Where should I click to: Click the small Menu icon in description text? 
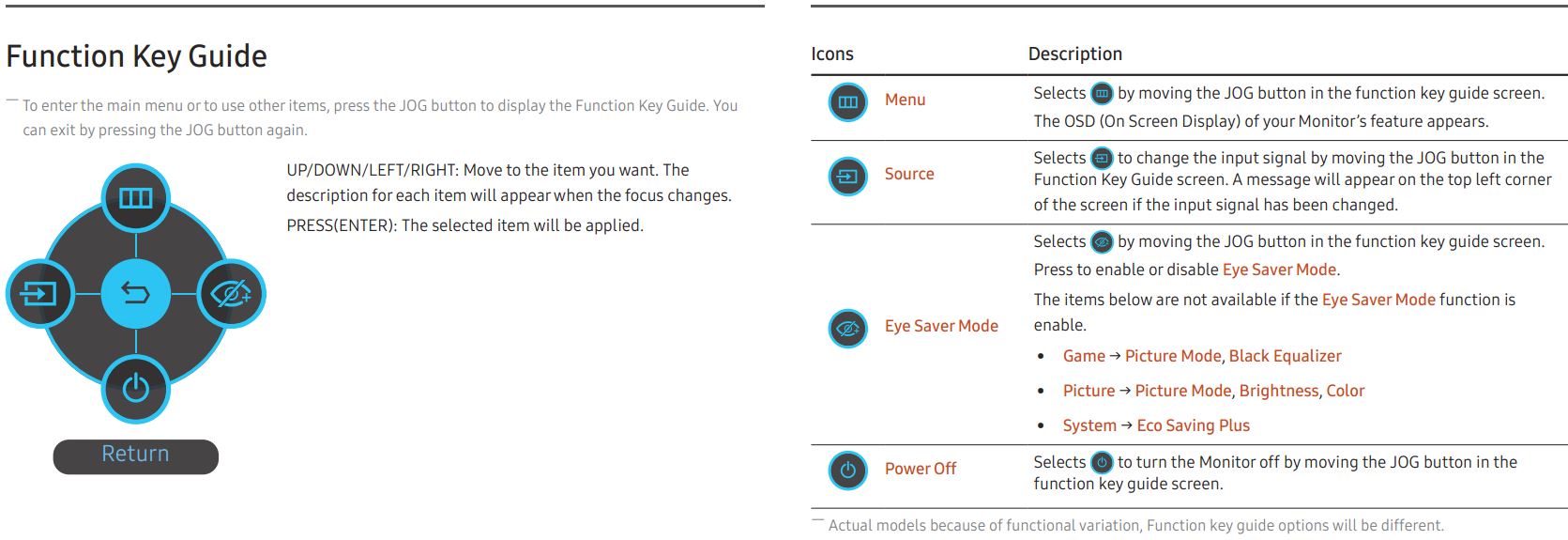point(1103,93)
